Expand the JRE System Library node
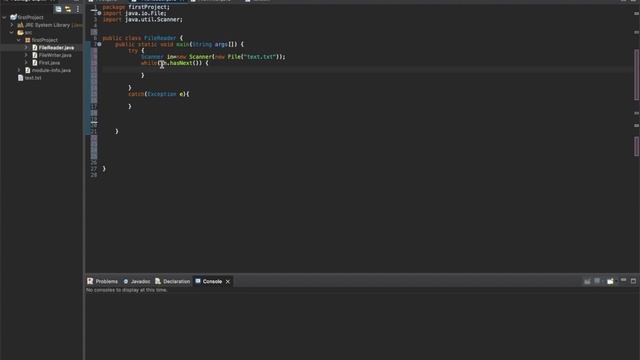640x360 pixels. point(12,25)
